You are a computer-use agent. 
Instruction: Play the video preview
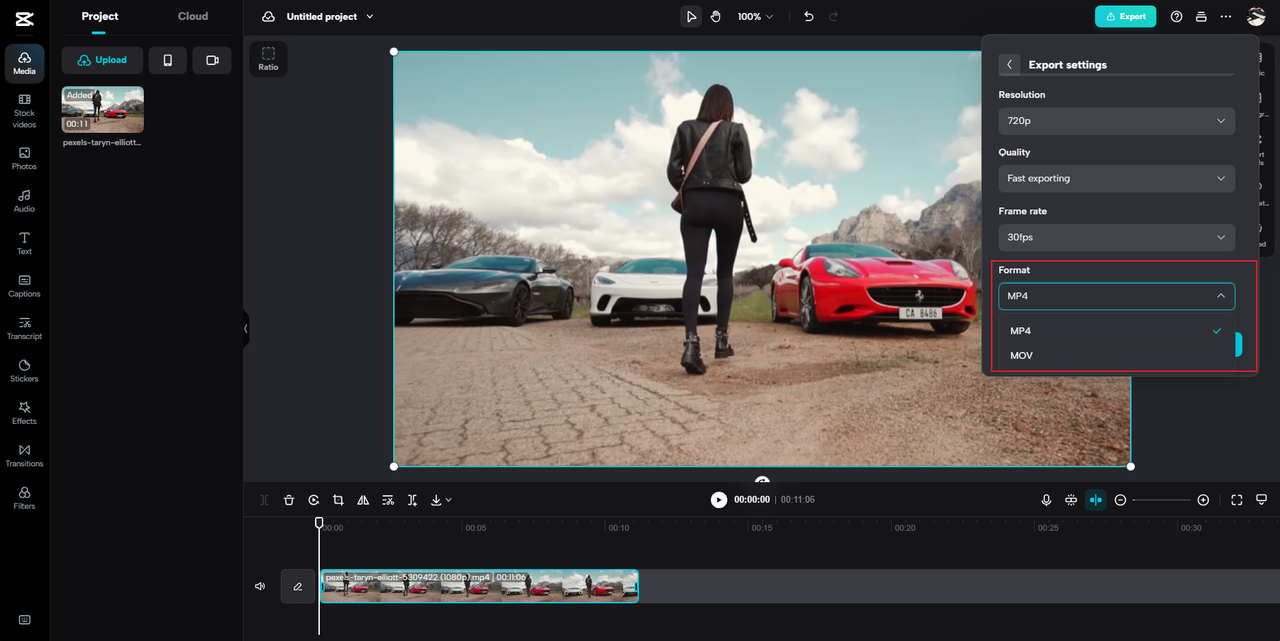[x=719, y=500]
